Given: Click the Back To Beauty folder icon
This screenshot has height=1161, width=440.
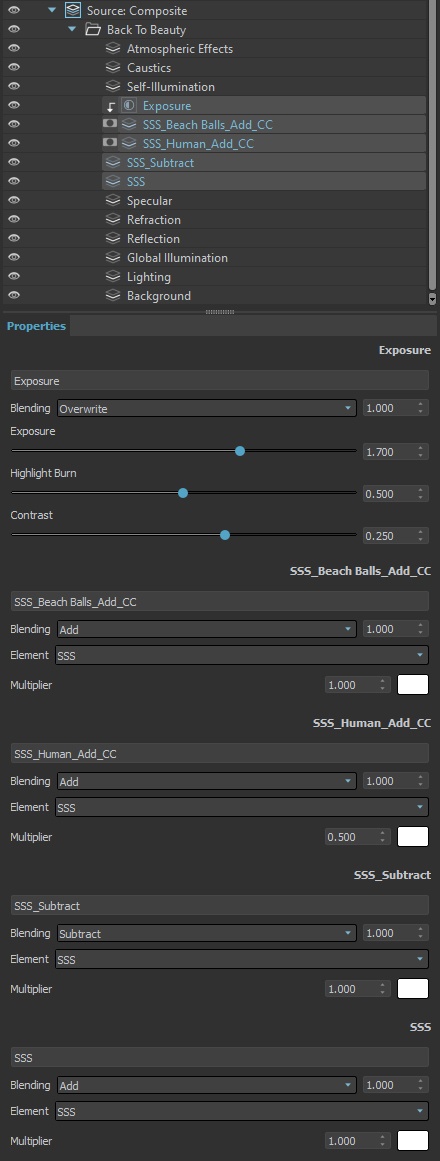Looking at the screenshot, I should pos(93,30).
